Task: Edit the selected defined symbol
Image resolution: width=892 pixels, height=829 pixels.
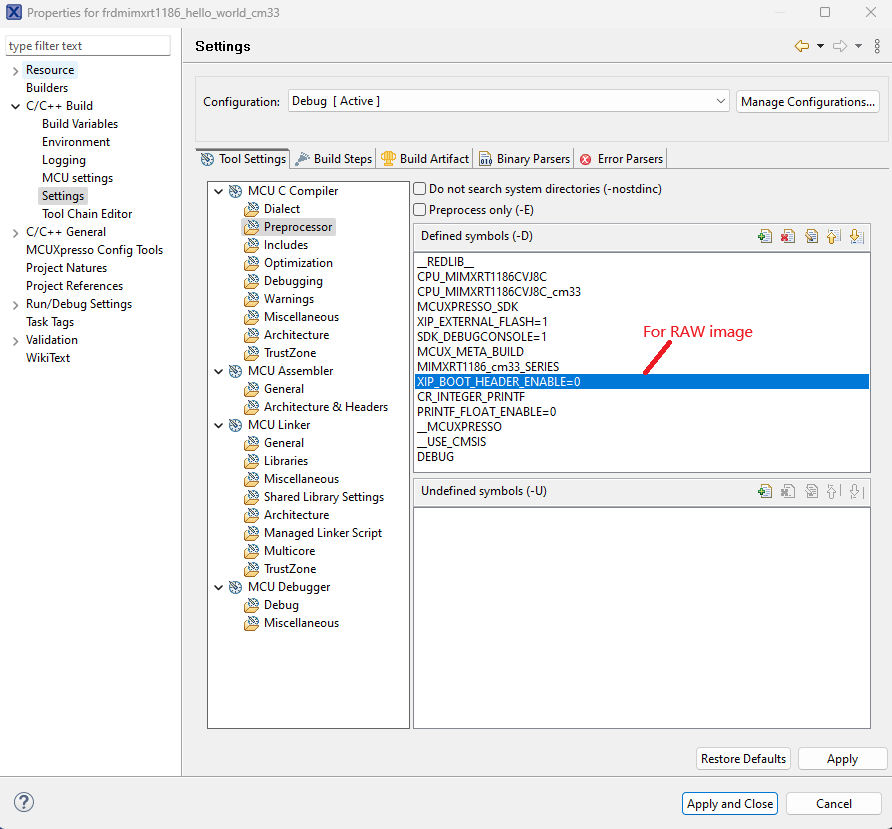Action: click(811, 236)
